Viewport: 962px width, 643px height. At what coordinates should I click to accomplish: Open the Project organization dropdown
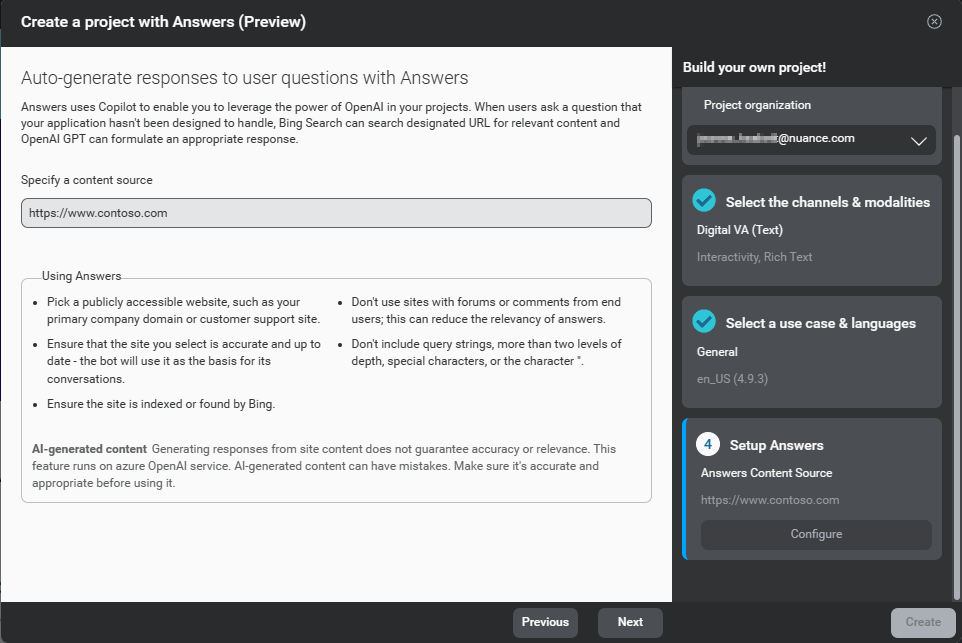[811, 140]
